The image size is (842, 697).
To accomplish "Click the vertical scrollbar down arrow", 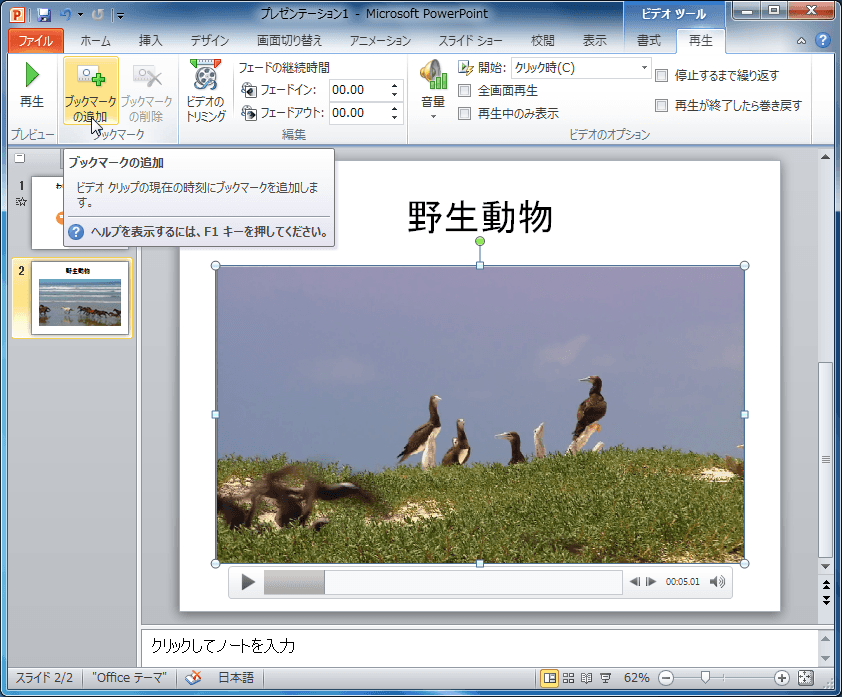I will click(825, 567).
